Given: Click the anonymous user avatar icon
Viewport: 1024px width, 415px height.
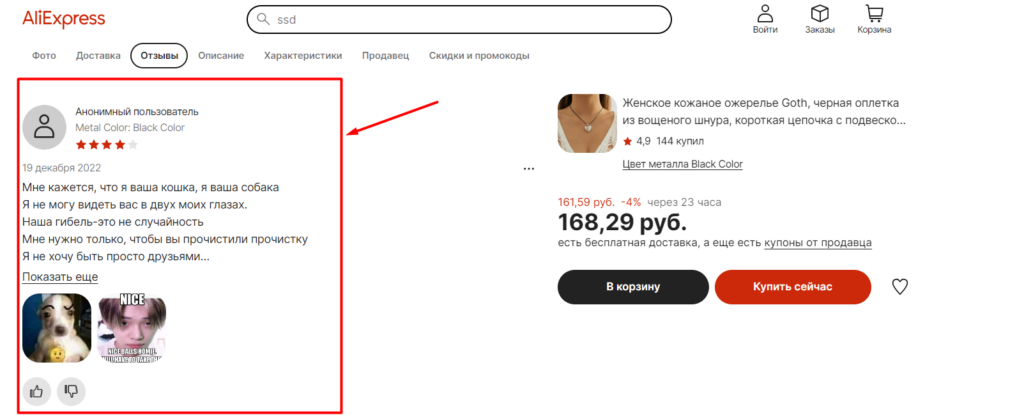Looking at the screenshot, I should 44,127.
